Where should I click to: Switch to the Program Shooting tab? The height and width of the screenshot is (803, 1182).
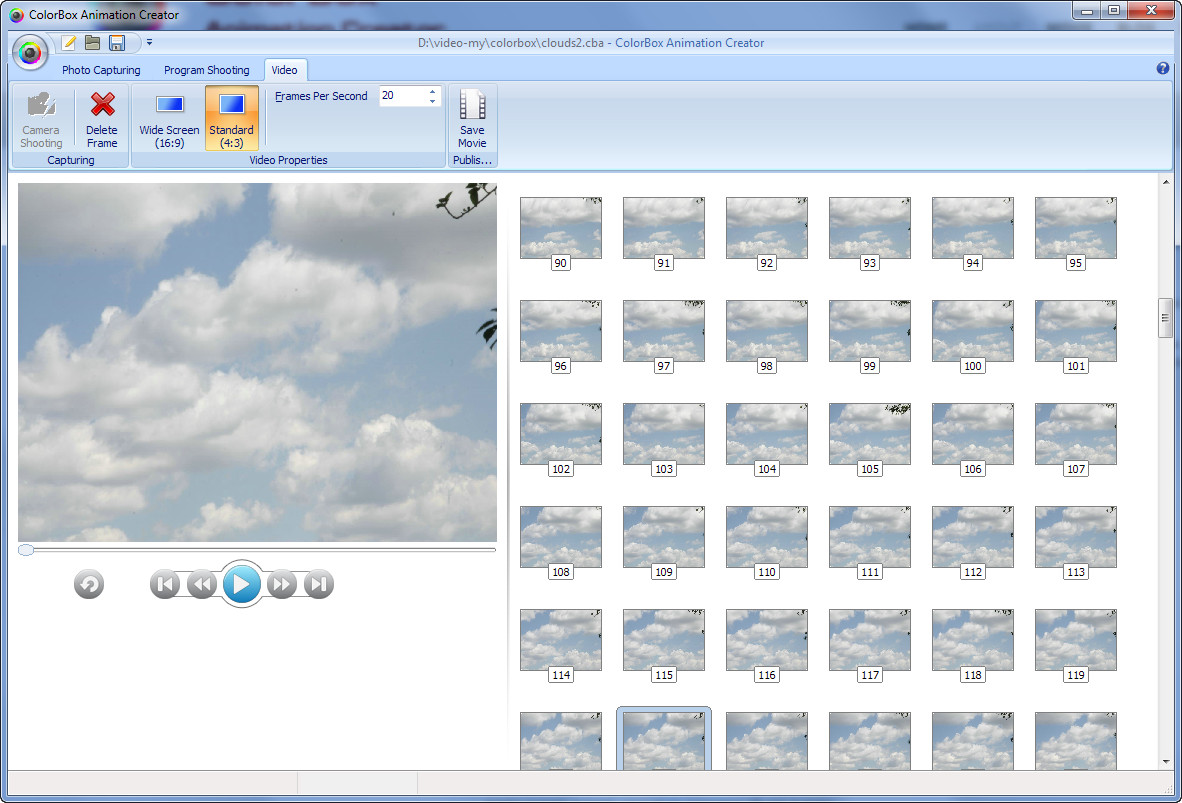click(x=207, y=70)
